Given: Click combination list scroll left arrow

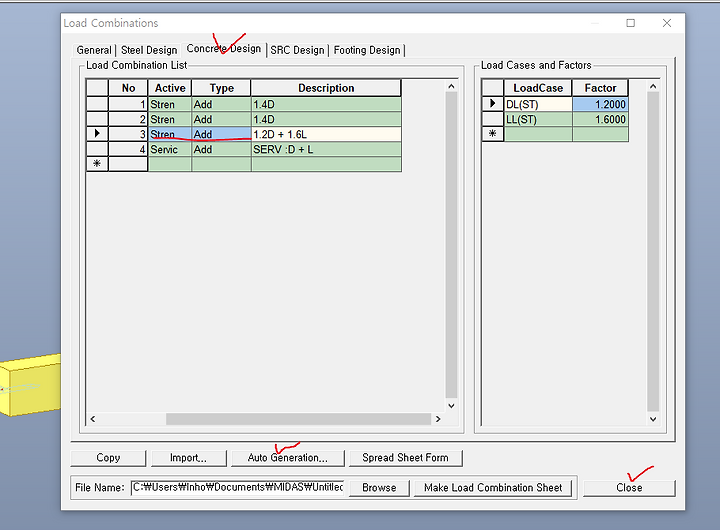Looking at the screenshot, I should 93,419.
